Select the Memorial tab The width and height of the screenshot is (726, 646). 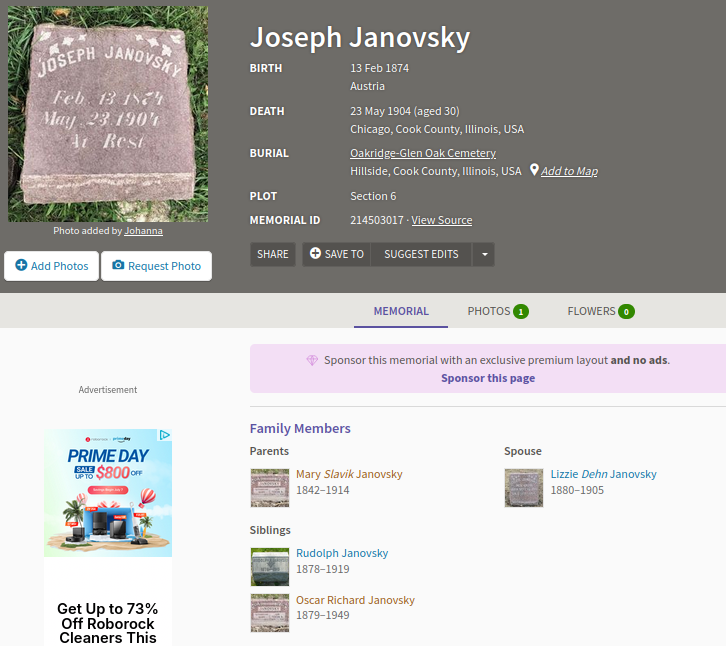point(401,311)
